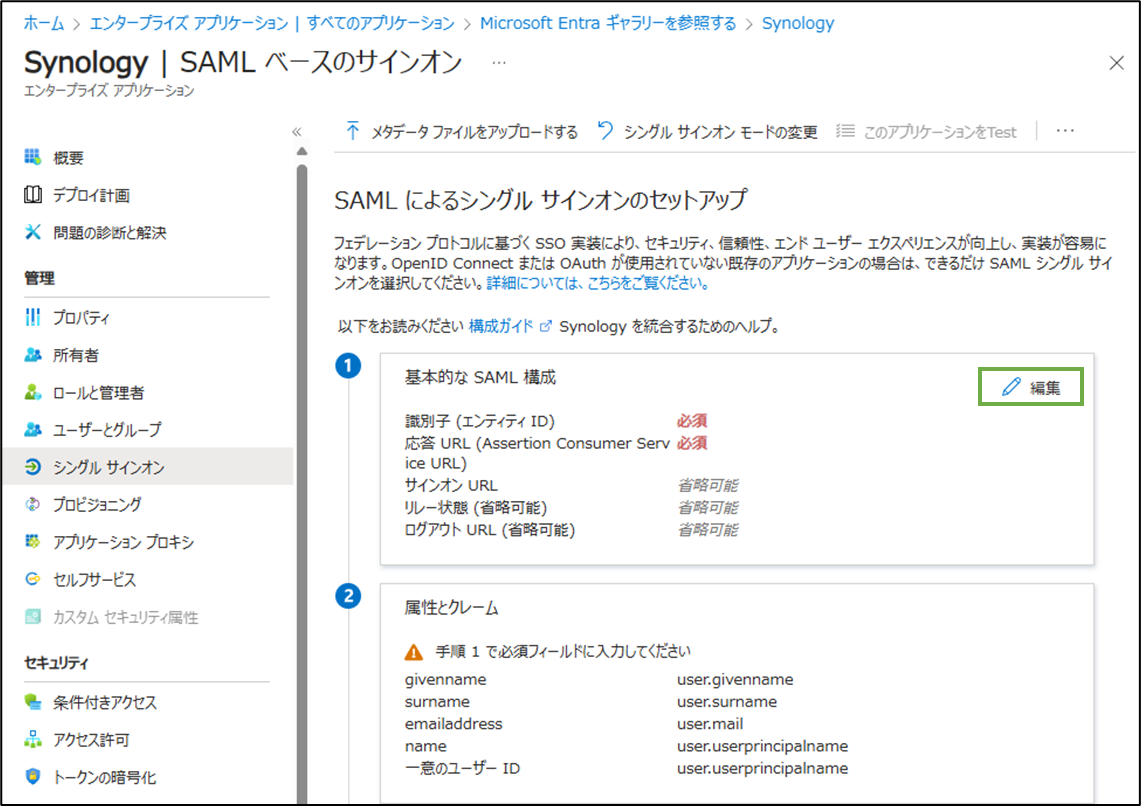The image size is (1141, 806).
Task: Click the external link icon after 構成ガイド
Action: [545, 327]
